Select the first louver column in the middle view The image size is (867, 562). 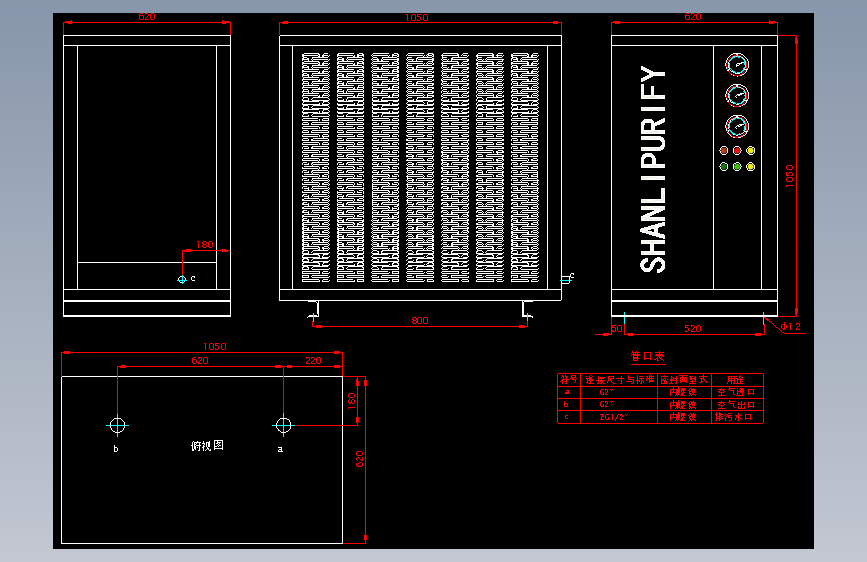(x=316, y=168)
